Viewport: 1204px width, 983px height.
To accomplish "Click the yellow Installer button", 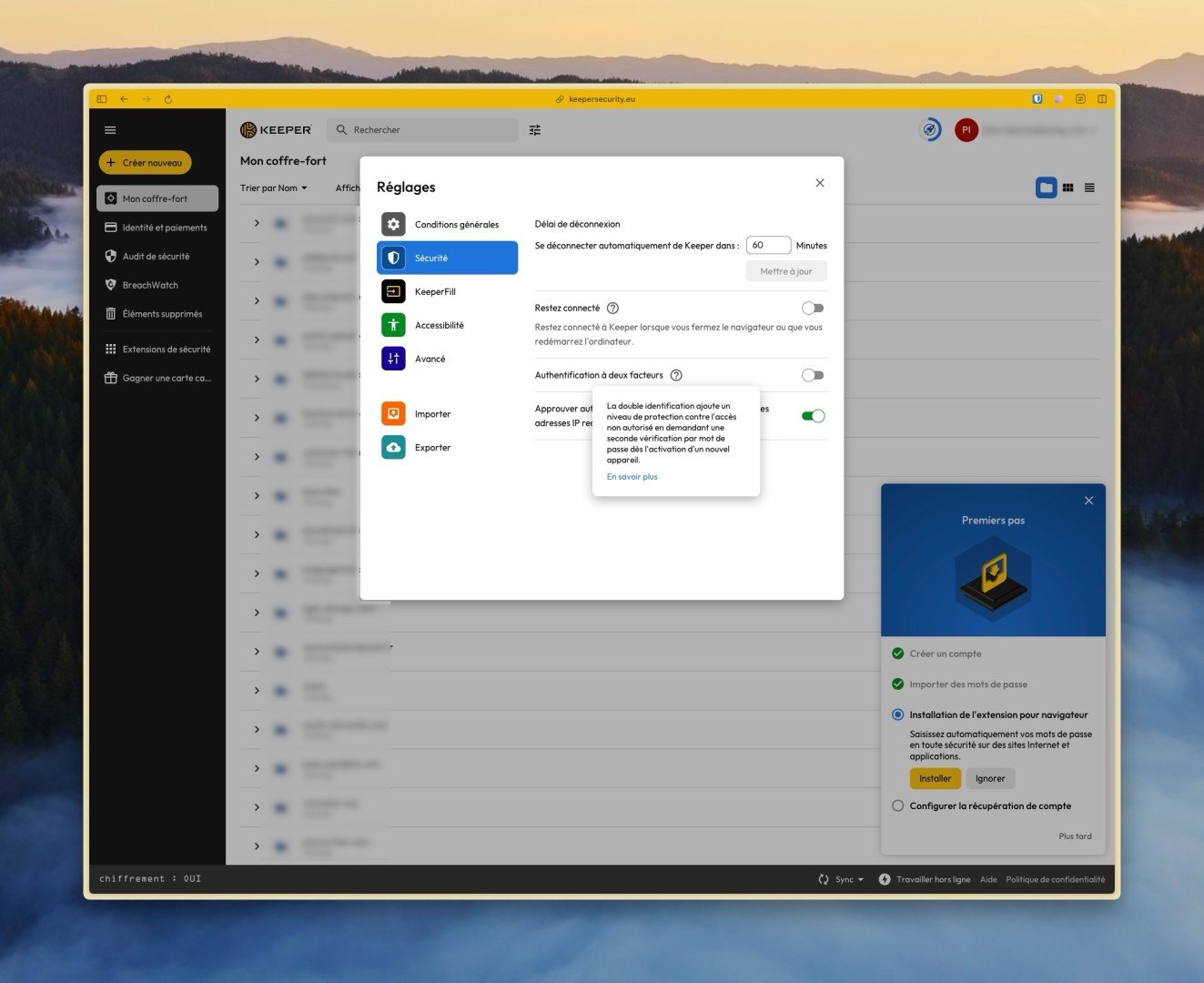I will [x=935, y=778].
